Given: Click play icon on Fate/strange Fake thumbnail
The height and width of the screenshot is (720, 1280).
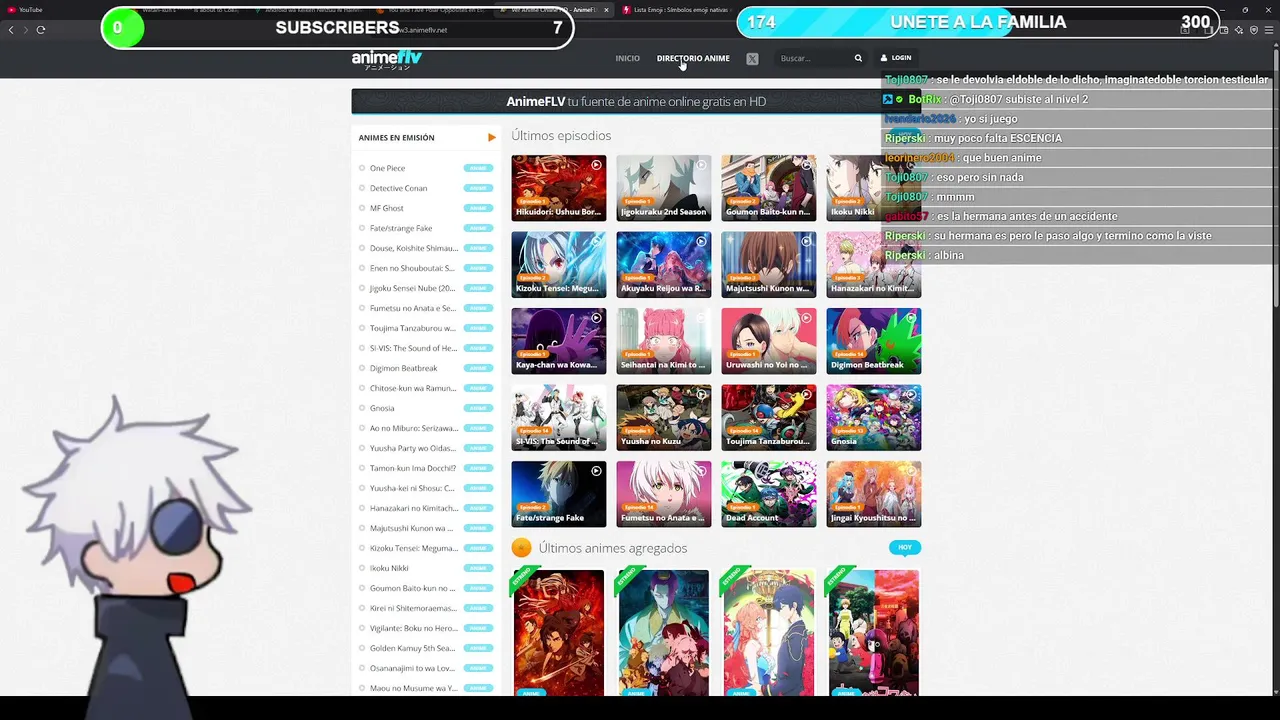Looking at the screenshot, I should [x=596, y=471].
